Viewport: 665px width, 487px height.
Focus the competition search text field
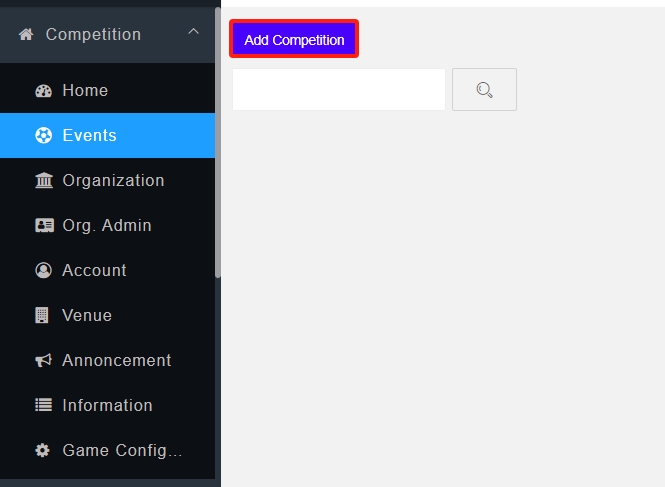point(338,90)
